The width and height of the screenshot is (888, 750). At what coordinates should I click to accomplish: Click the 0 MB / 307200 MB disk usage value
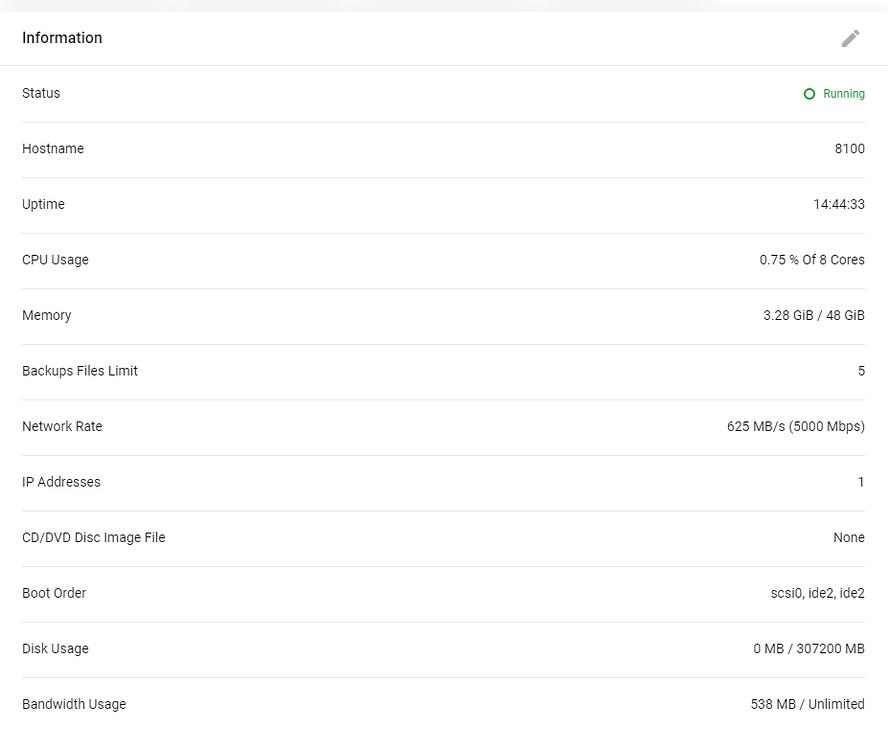[x=808, y=649]
